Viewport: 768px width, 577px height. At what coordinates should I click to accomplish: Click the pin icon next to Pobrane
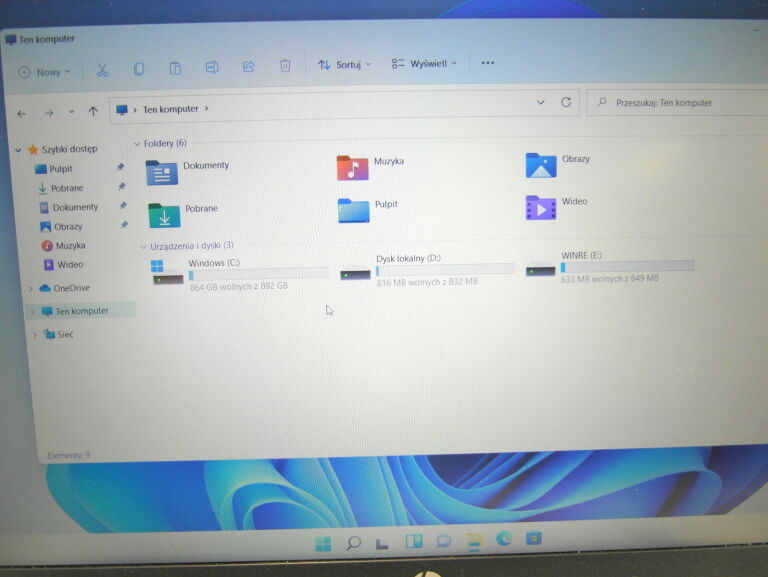point(122,186)
